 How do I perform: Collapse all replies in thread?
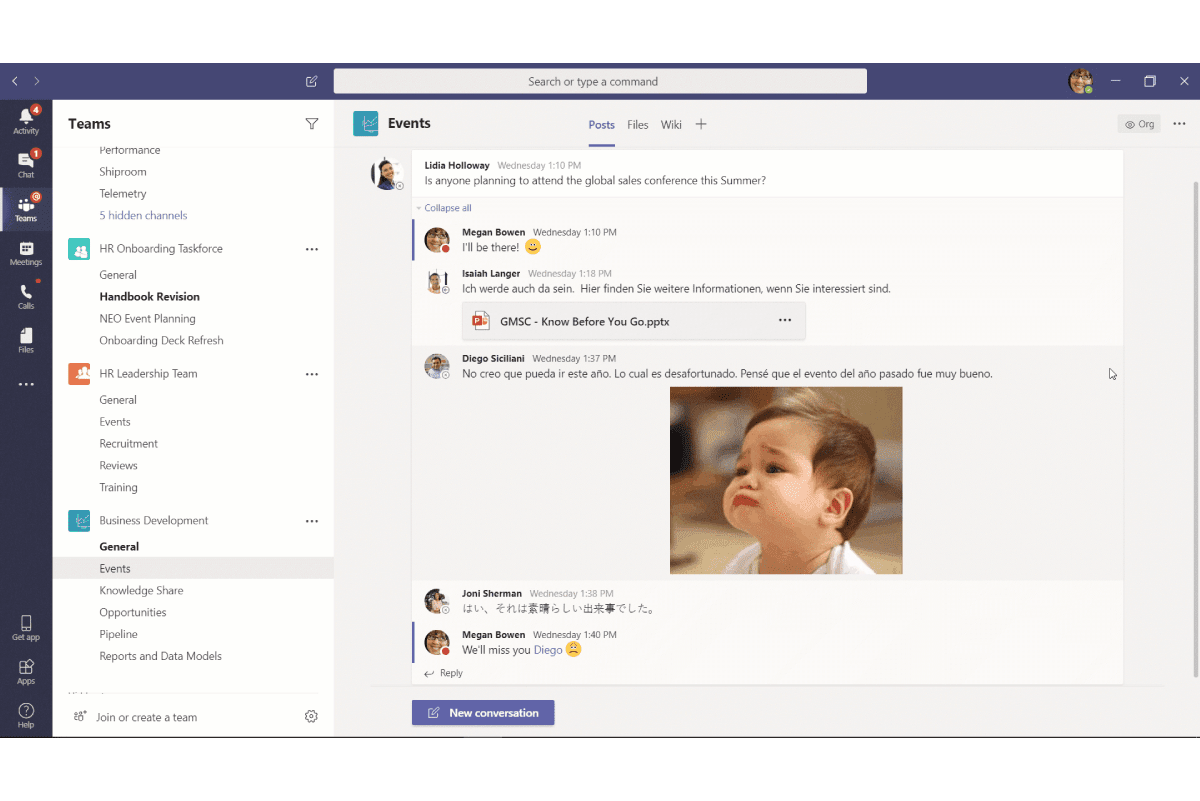click(447, 208)
